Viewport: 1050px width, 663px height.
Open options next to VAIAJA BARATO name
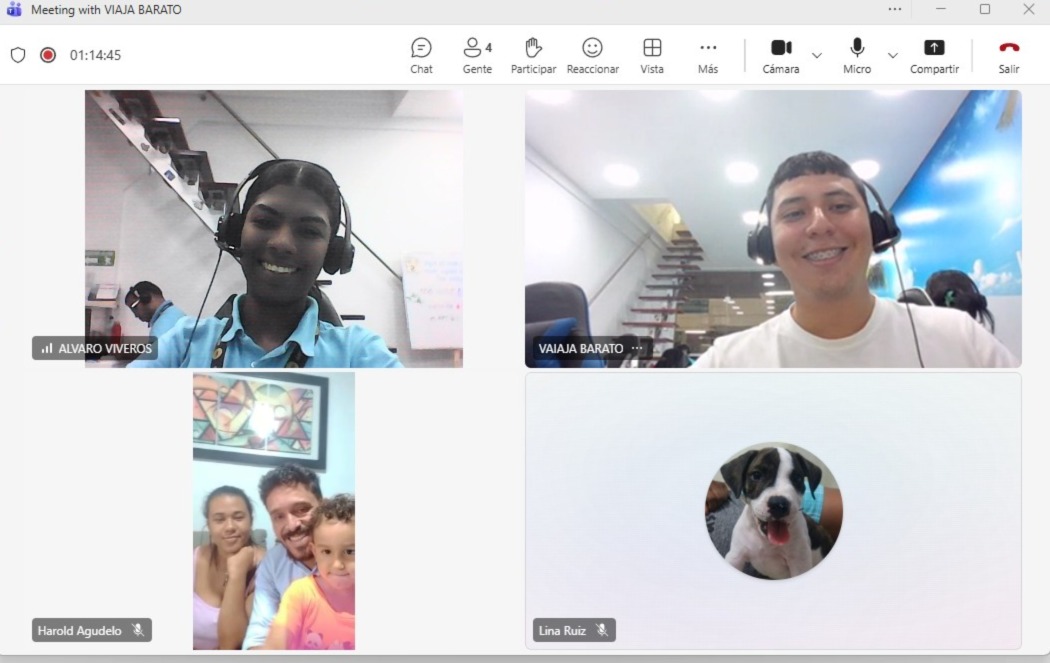click(x=637, y=349)
